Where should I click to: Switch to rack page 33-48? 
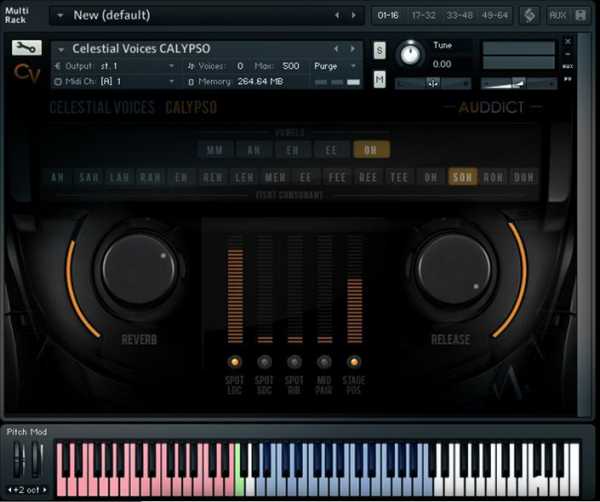click(x=459, y=16)
